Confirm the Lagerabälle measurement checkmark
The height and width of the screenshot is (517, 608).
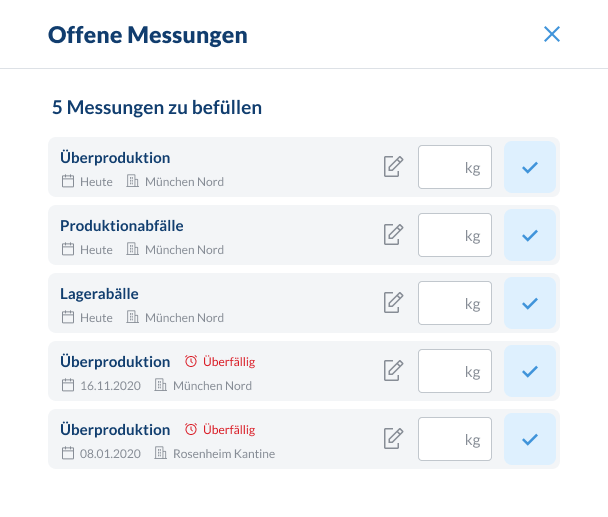(x=530, y=302)
